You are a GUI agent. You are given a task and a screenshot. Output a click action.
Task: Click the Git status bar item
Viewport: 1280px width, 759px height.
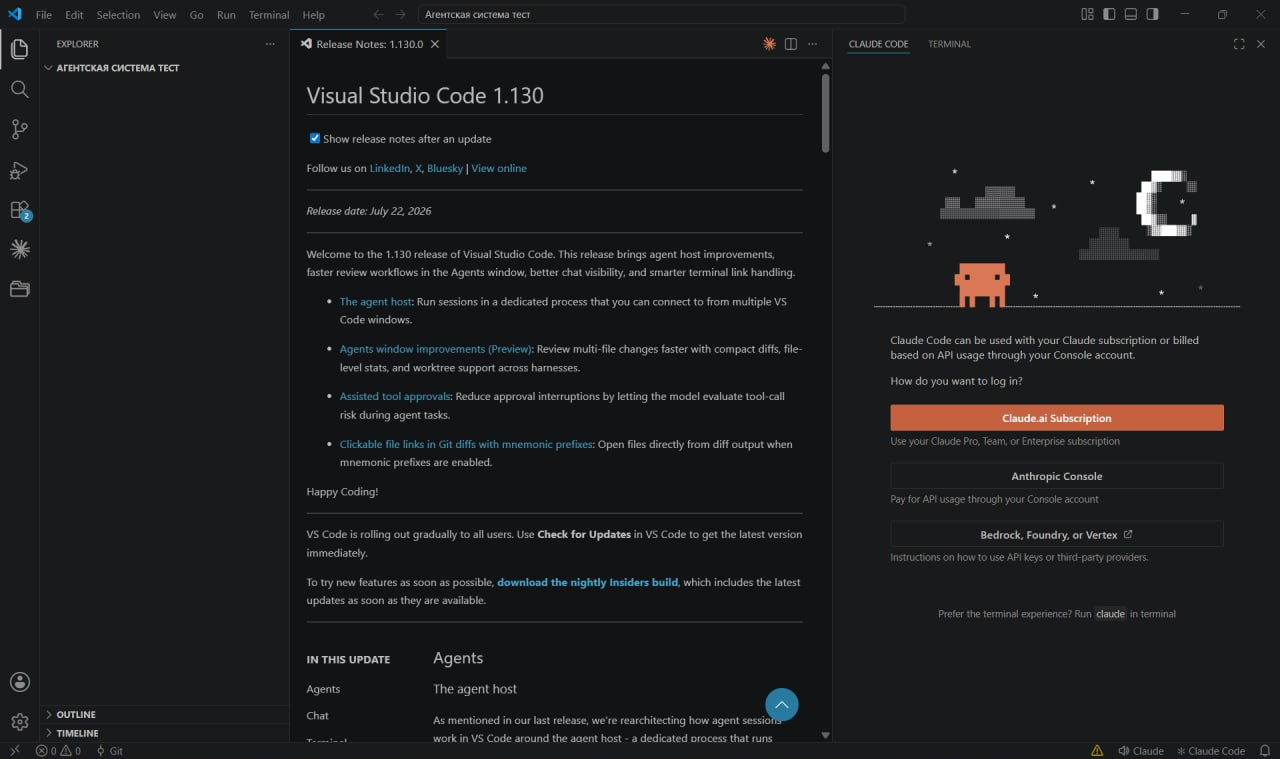(x=109, y=751)
